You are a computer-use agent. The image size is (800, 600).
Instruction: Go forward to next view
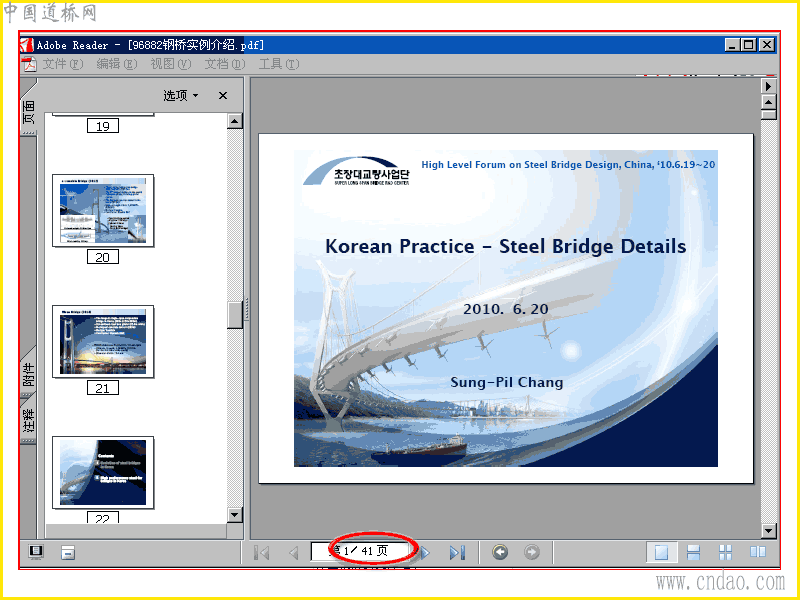click(x=532, y=552)
